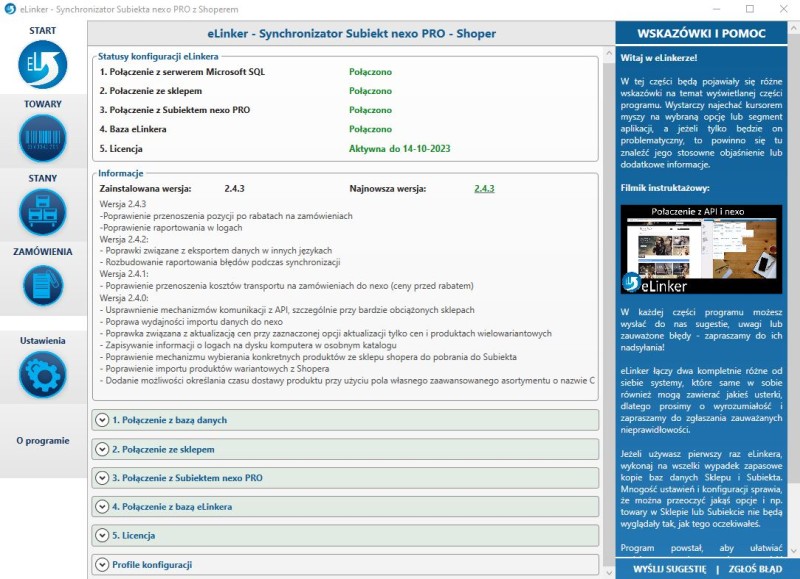Expand the 5. Licencja section

102,536
